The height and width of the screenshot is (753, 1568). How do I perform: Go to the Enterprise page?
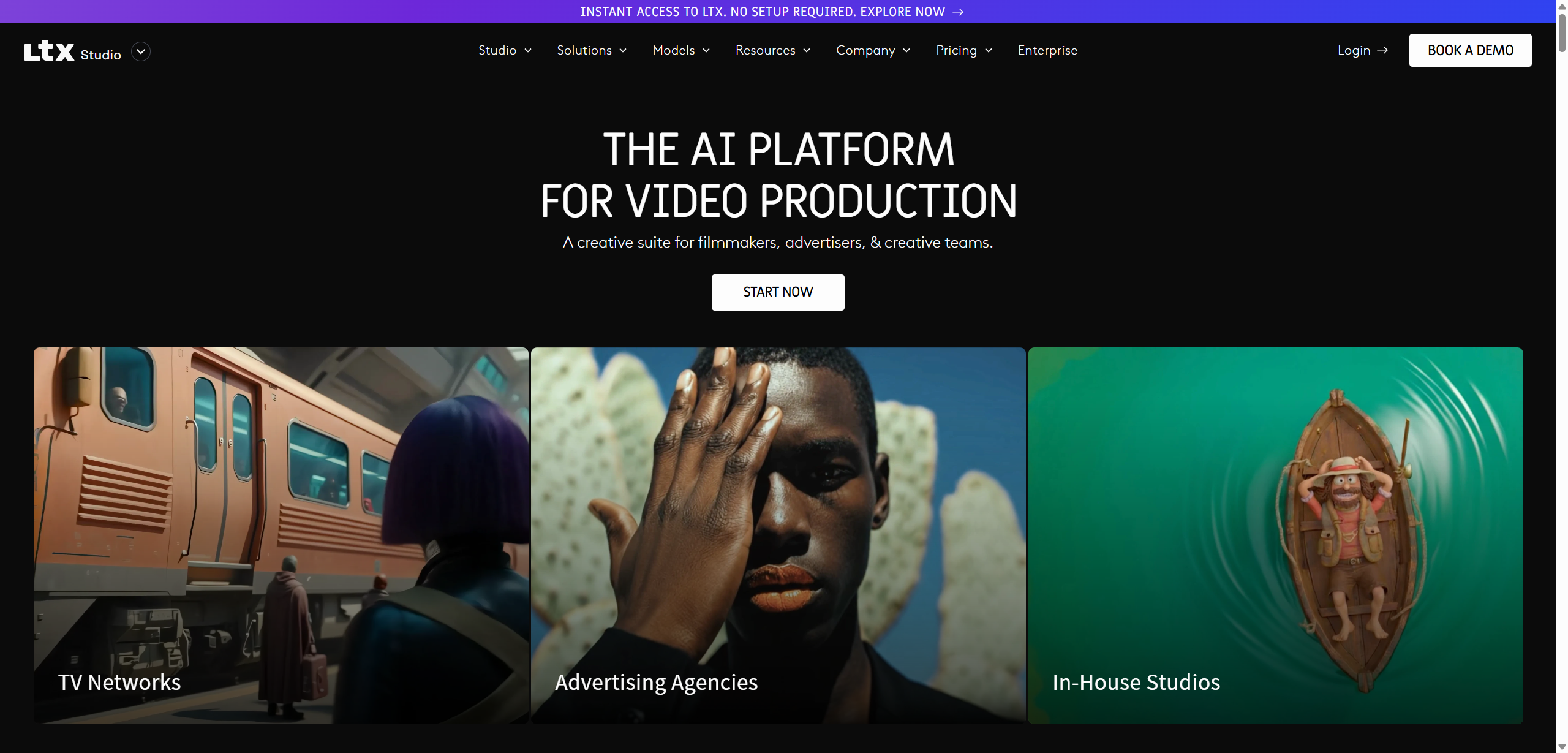point(1047,50)
